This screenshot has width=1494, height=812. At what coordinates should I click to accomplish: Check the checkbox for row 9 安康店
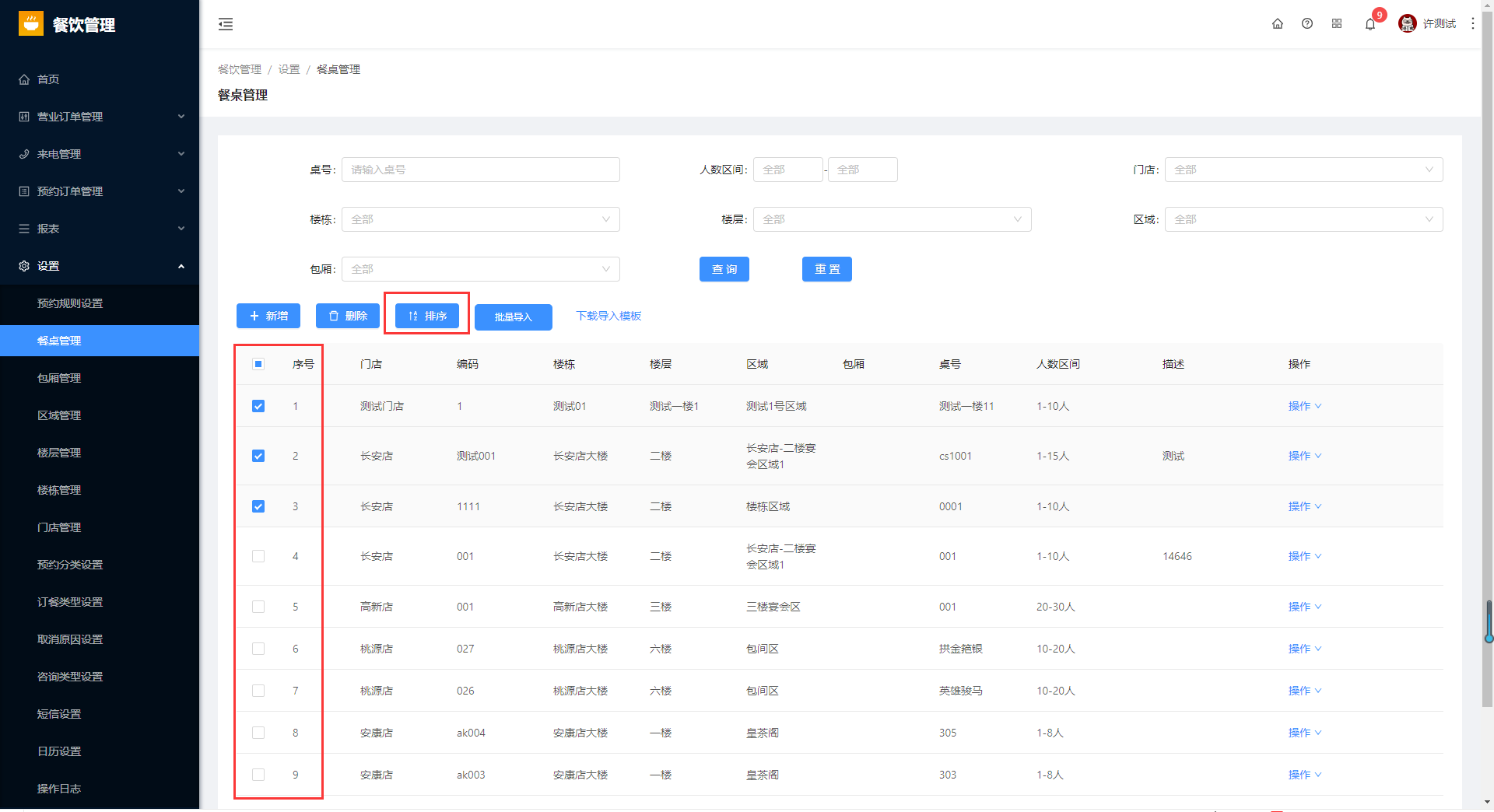[x=258, y=775]
